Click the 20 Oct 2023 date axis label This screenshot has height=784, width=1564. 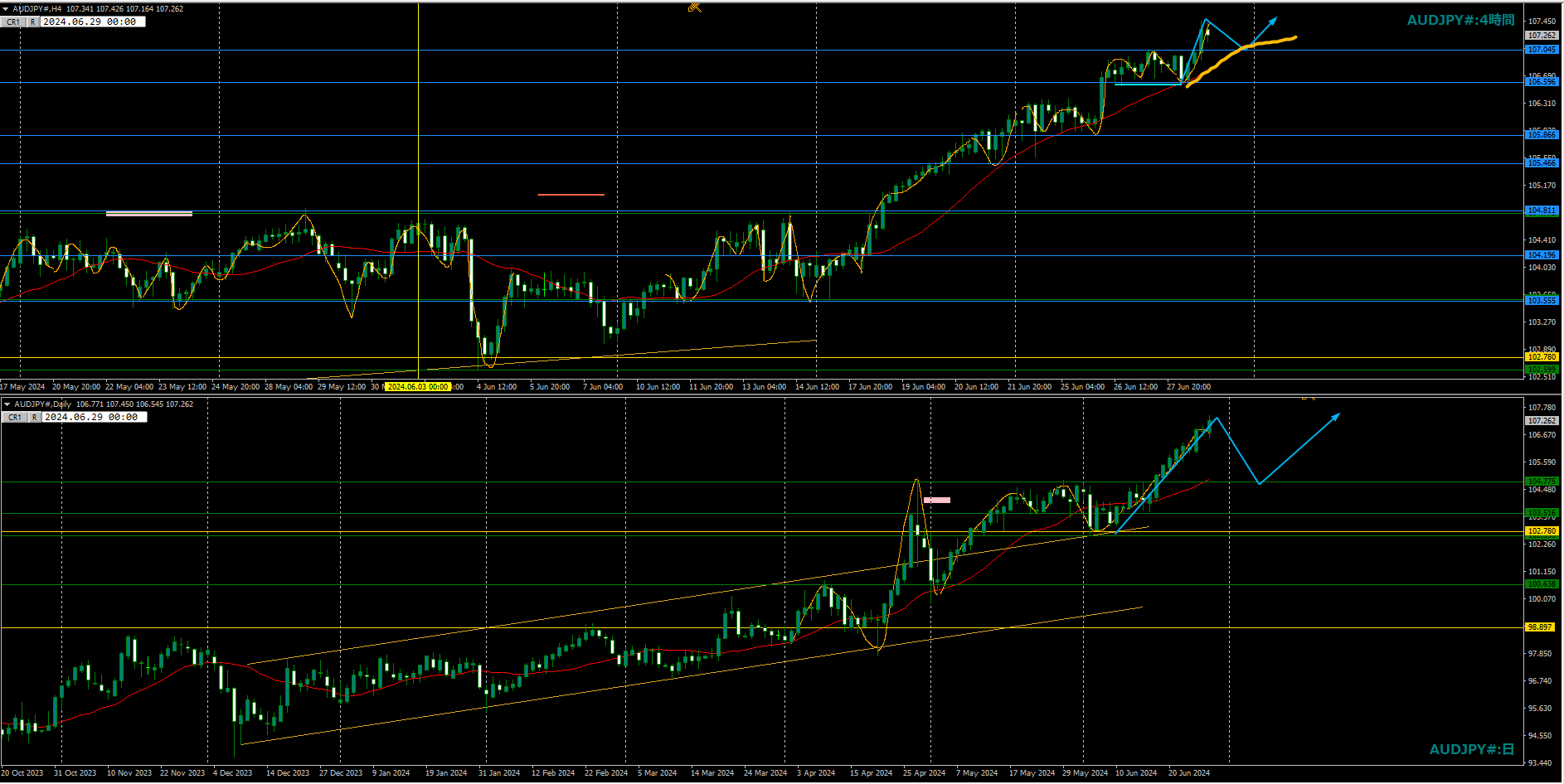(22, 773)
